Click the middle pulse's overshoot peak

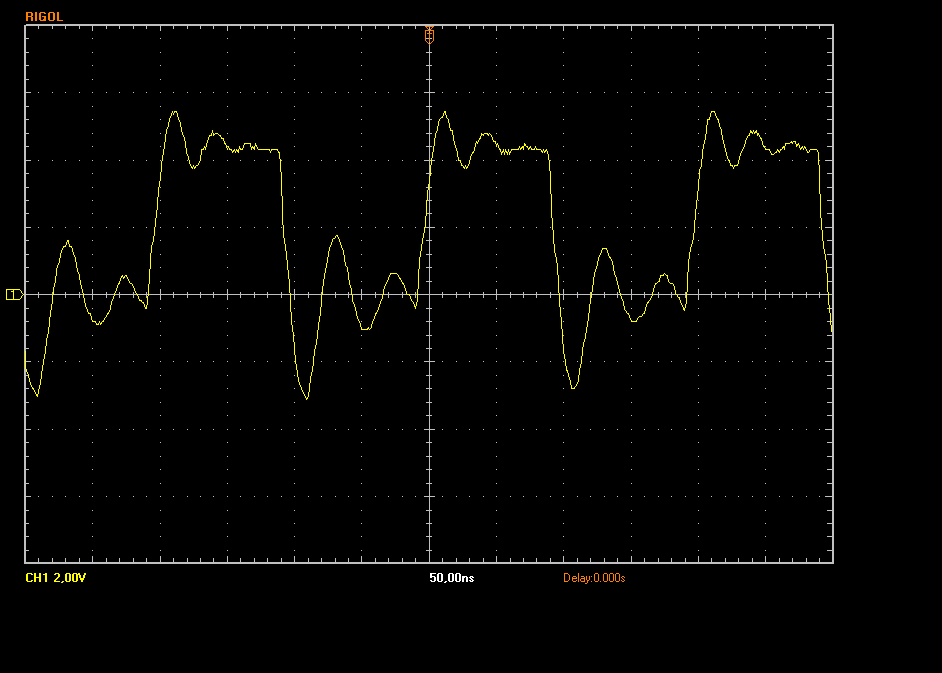[x=443, y=113]
